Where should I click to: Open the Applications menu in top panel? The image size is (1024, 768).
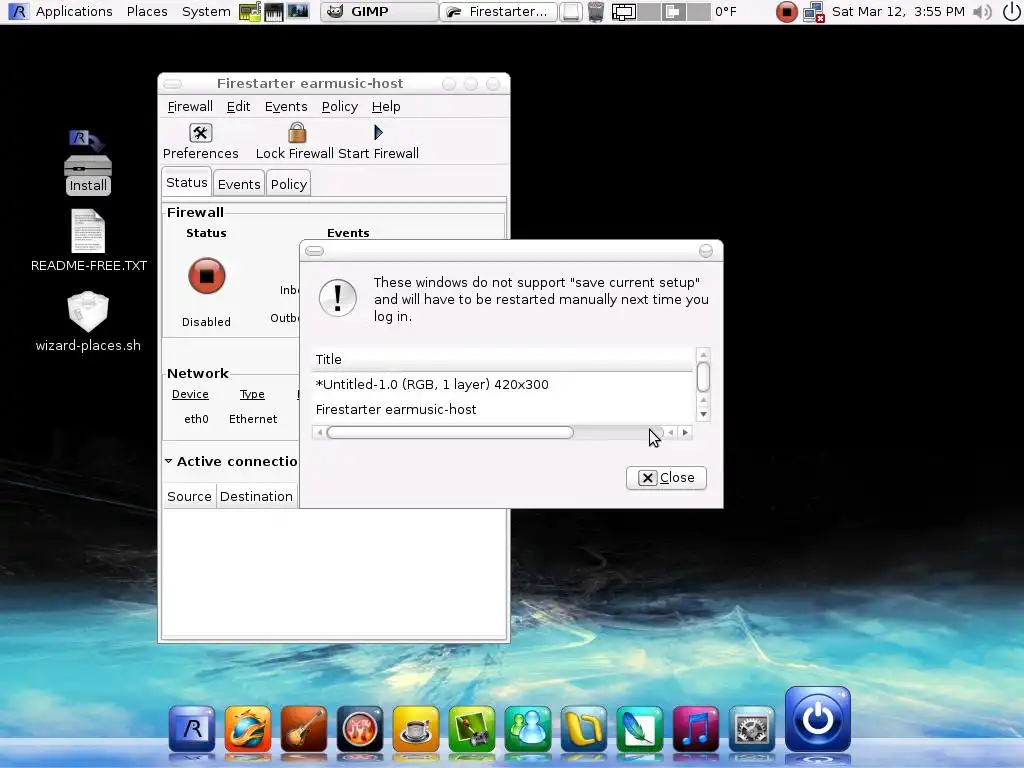click(x=74, y=12)
